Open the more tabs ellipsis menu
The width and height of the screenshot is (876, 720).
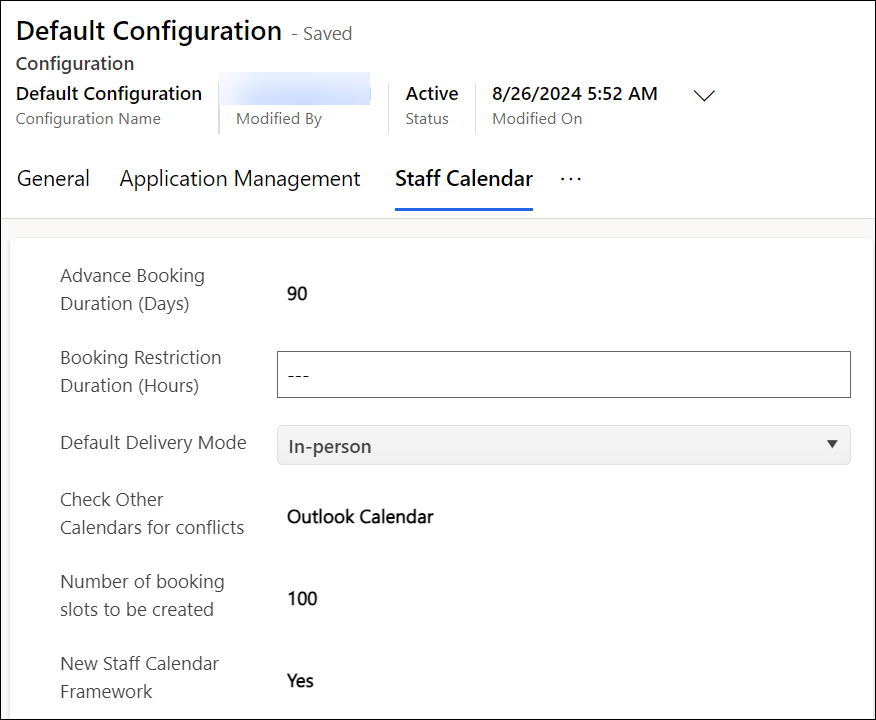[x=570, y=179]
